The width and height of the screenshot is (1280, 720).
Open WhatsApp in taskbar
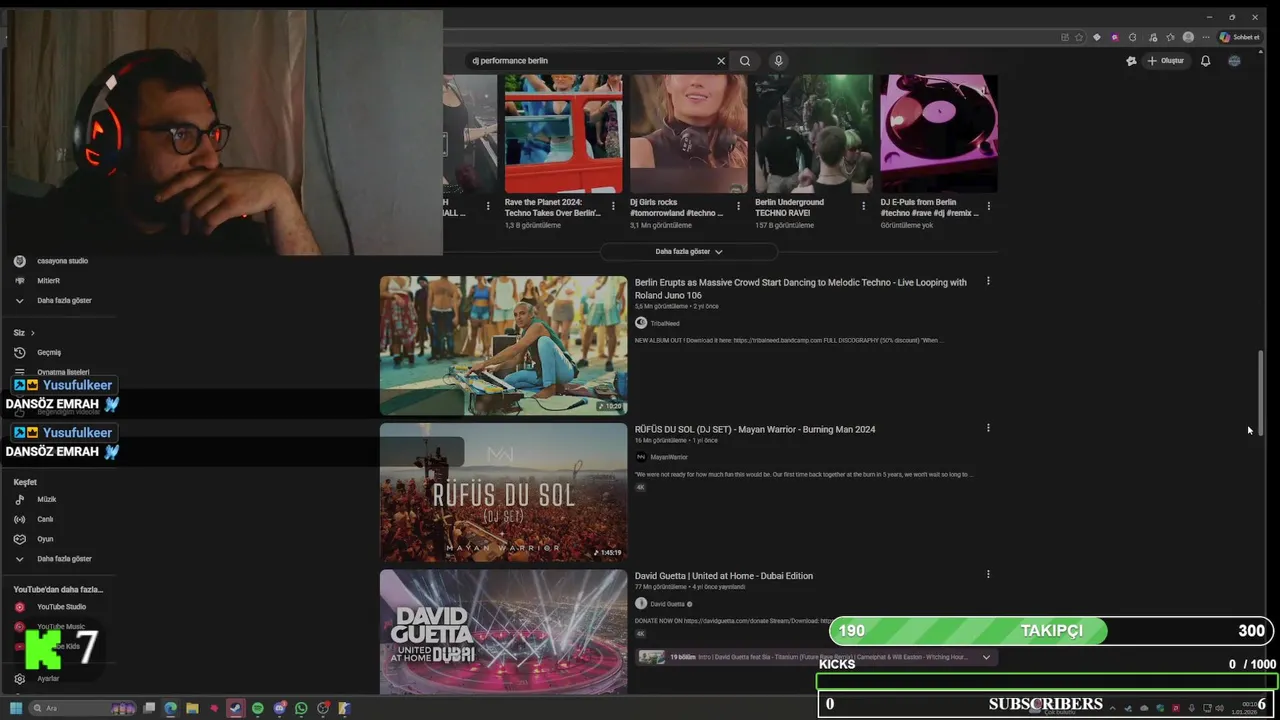click(301, 708)
